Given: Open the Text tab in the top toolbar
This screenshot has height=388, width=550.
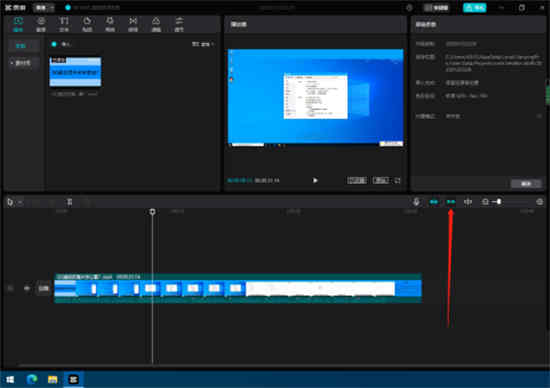Looking at the screenshot, I should (x=64, y=24).
